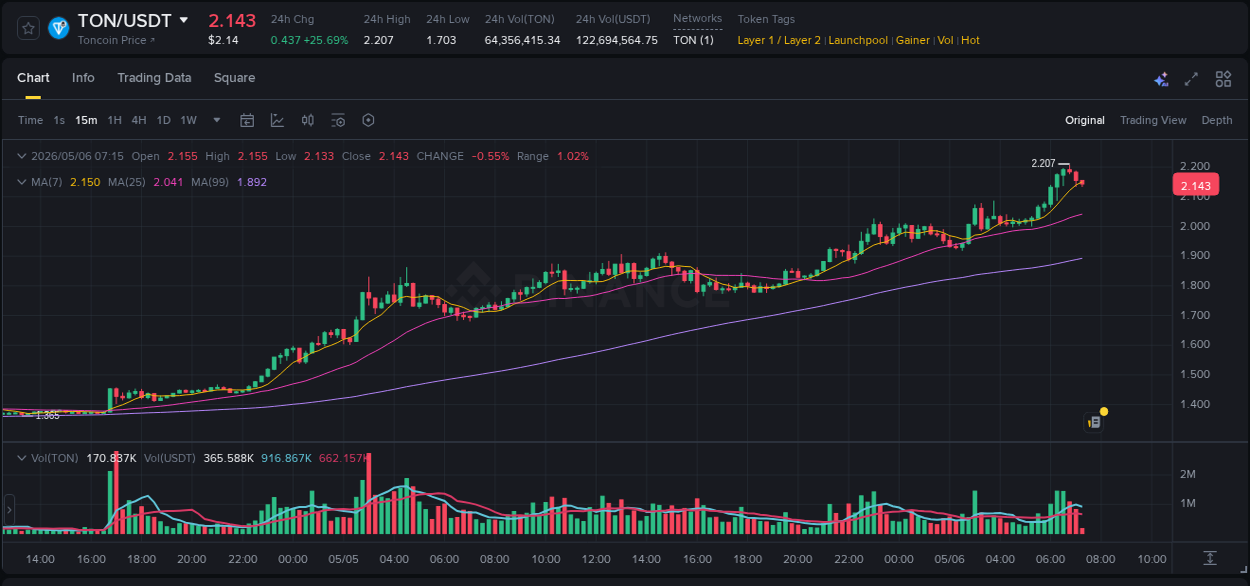Click the Networks TON (1) label
Viewport: 1250px width, 586px height.
click(x=693, y=40)
